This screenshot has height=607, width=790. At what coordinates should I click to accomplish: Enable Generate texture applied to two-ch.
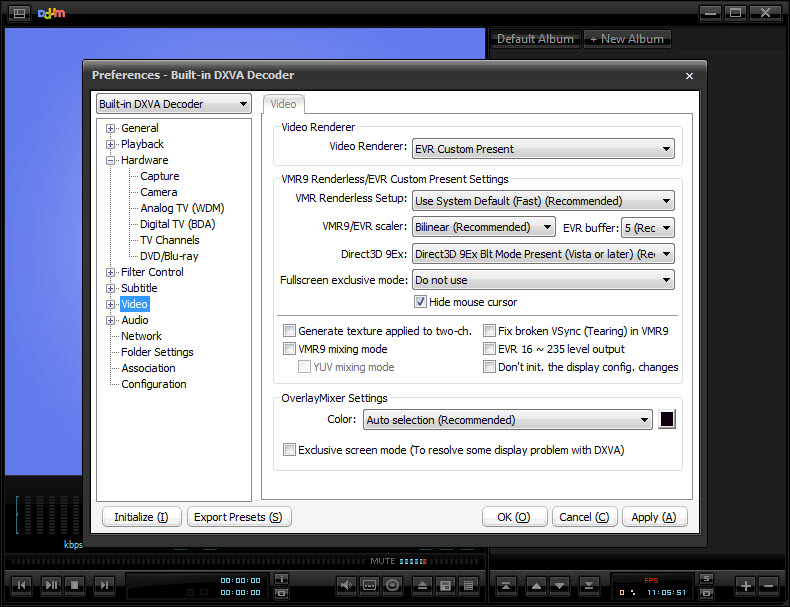point(289,330)
